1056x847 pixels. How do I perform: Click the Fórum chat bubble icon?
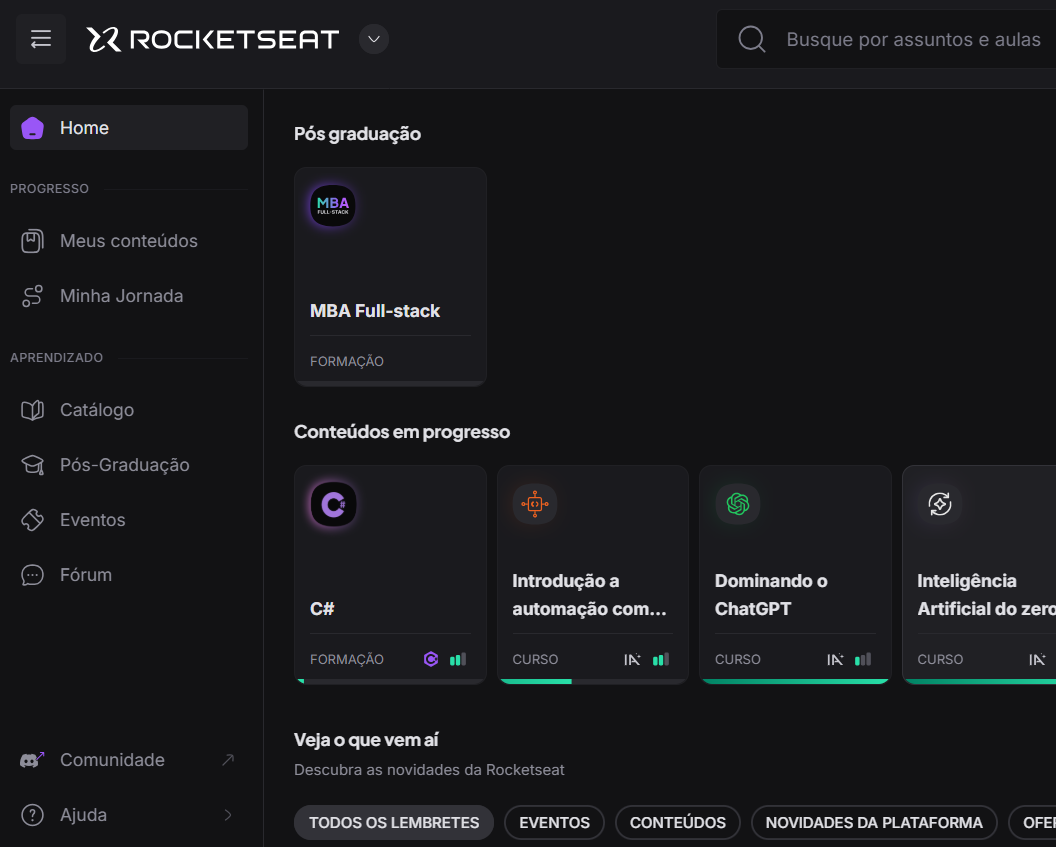point(32,575)
